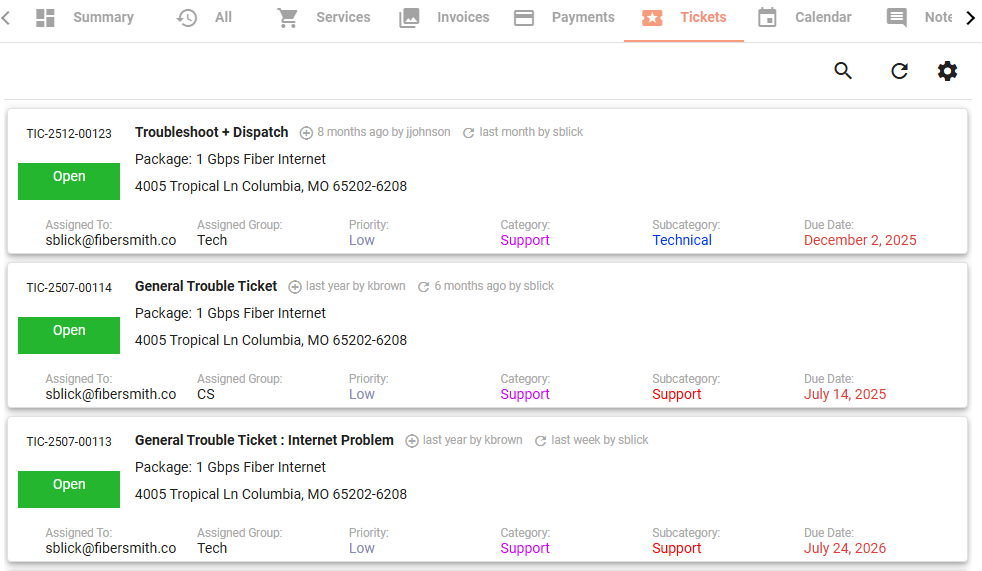The height and width of the screenshot is (571, 982).
Task: Switch to the Payments tab
Action: [564, 18]
